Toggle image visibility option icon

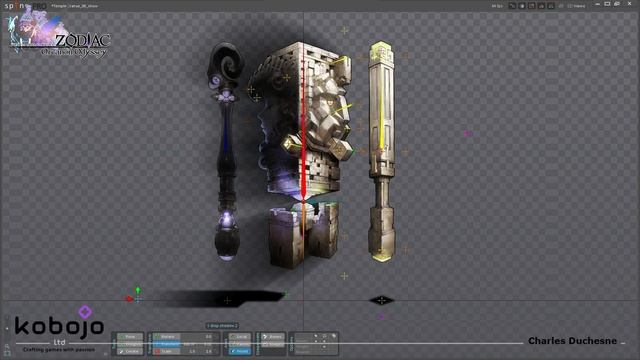(x=324, y=341)
